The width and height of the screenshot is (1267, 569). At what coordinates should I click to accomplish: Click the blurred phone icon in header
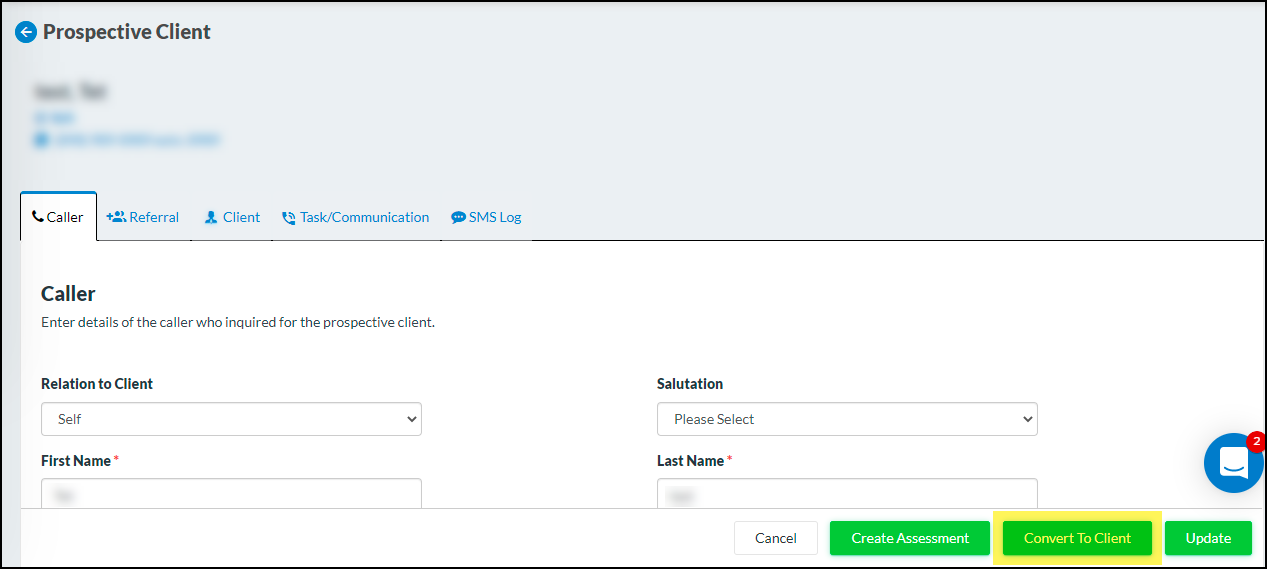pyautogui.click(x=41, y=140)
